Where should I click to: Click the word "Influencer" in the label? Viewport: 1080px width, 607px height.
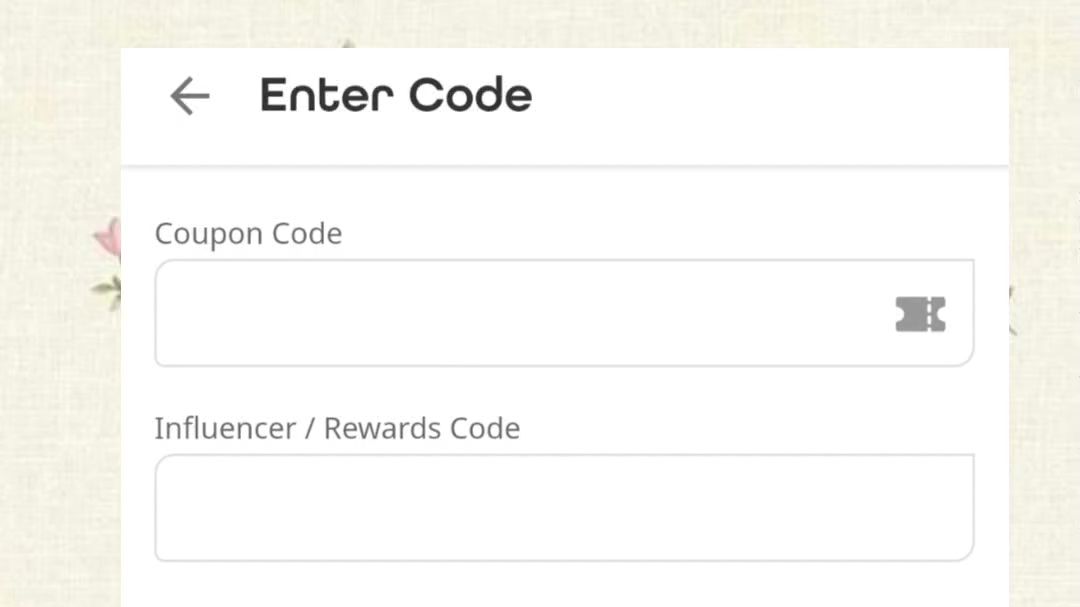click(x=225, y=428)
